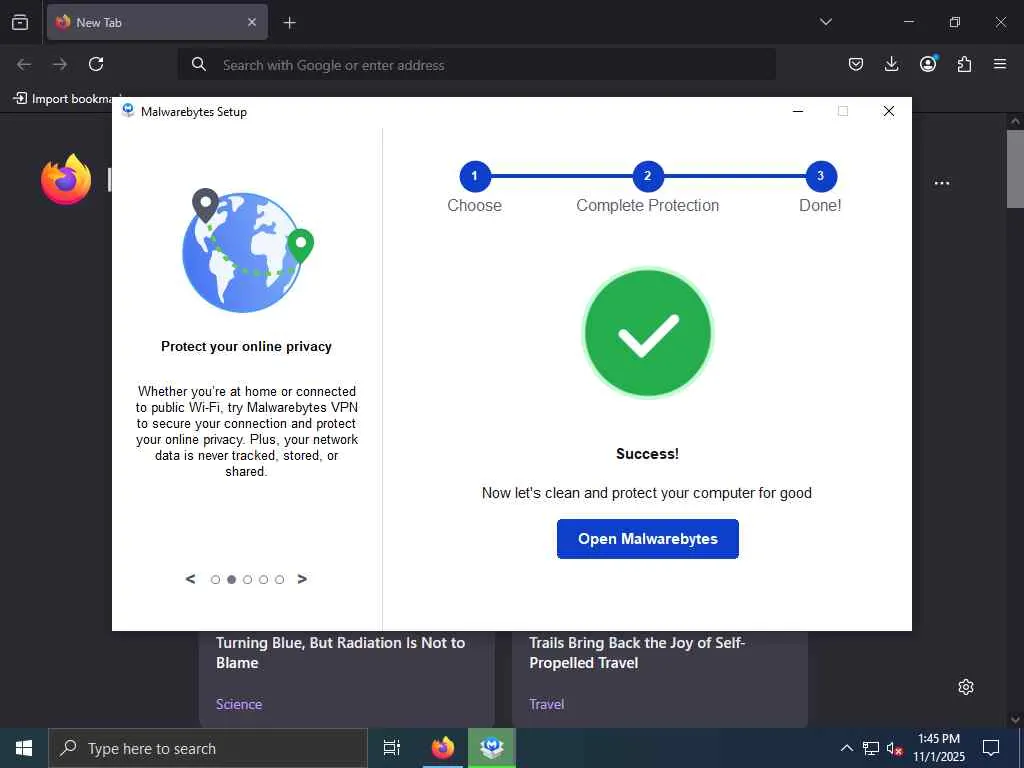Open Firefox account menu

pos(928,64)
